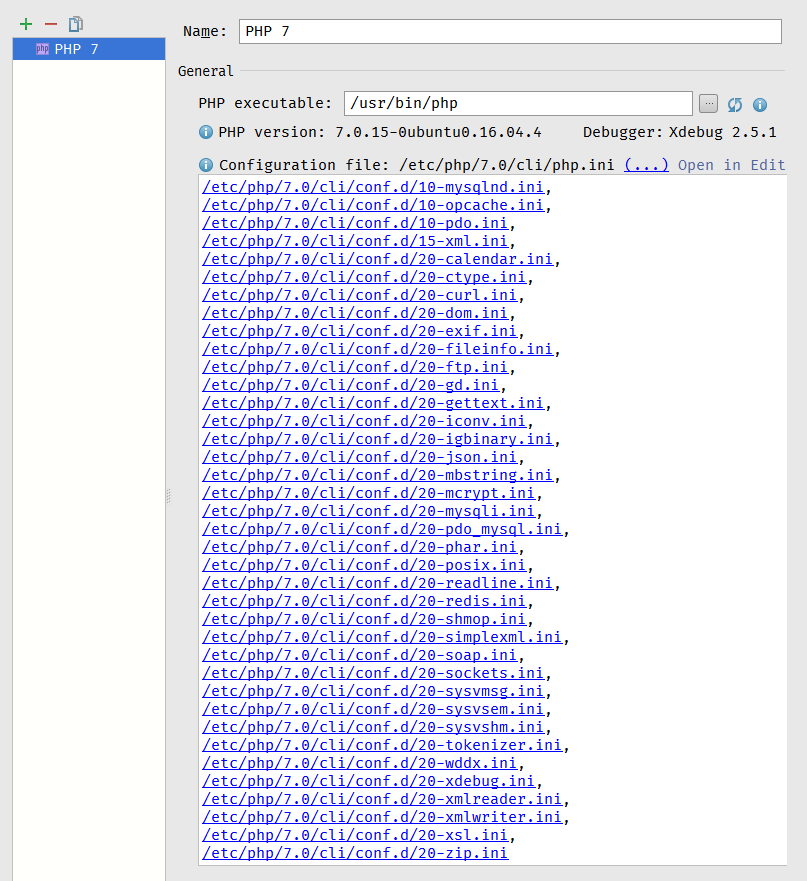Open 20-shmop.ini config file link
This screenshot has width=807, height=881.
(x=364, y=619)
